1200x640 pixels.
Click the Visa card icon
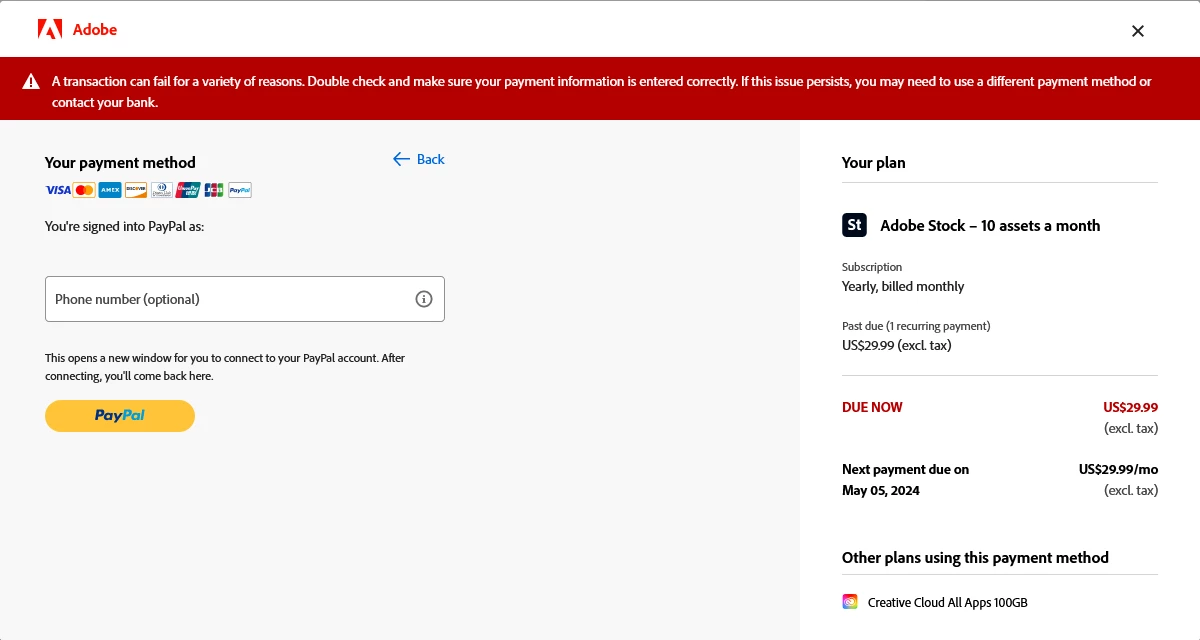coord(58,190)
